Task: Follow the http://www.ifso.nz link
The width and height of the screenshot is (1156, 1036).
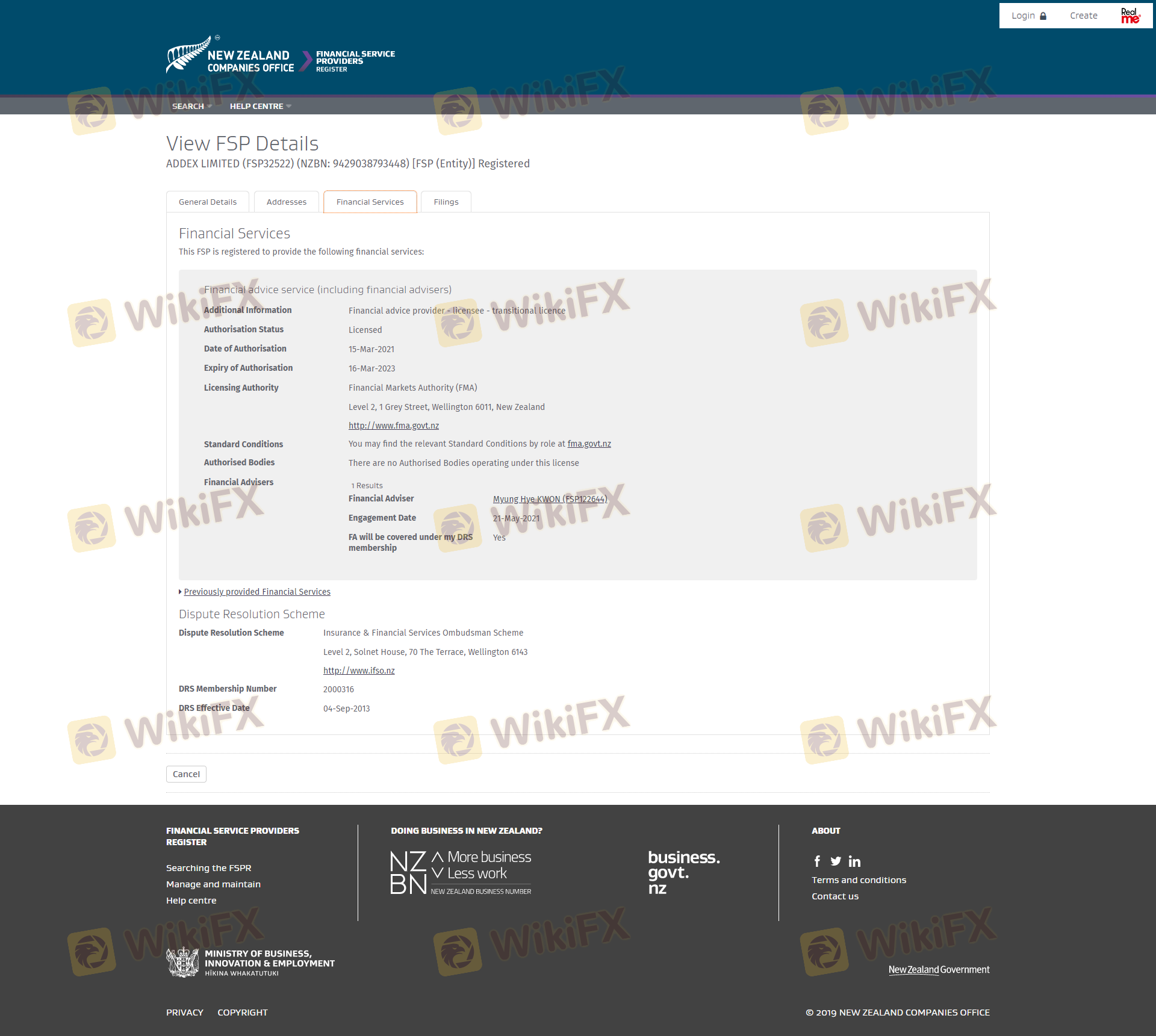Action: [x=359, y=671]
